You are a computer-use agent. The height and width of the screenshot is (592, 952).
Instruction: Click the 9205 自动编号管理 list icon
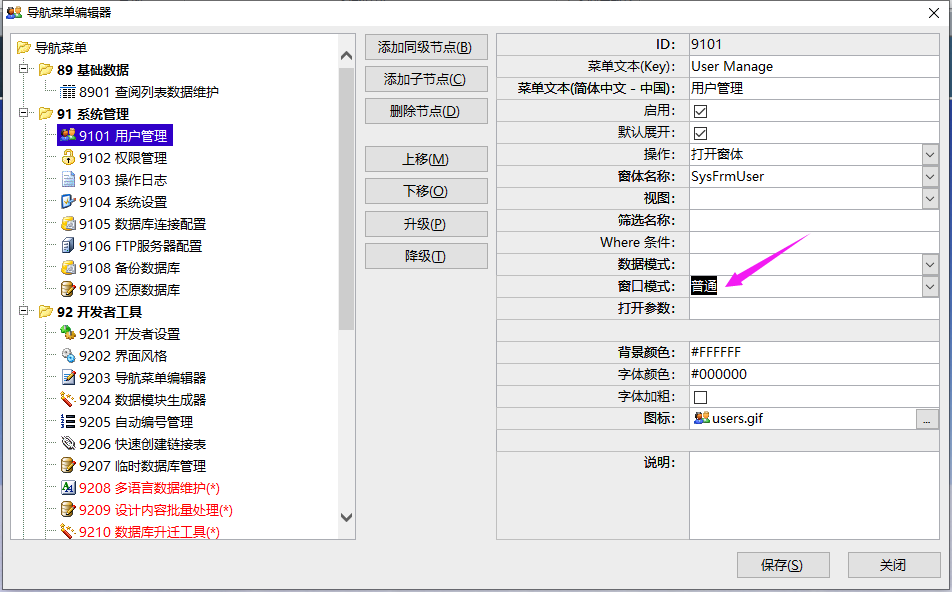click(68, 421)
